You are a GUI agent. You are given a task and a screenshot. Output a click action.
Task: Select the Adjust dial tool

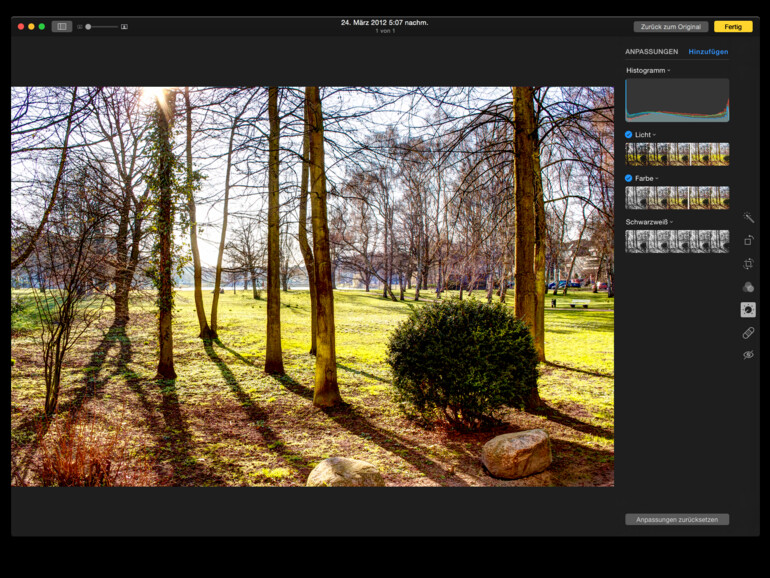pyautogui.click(x=748, y=310)
